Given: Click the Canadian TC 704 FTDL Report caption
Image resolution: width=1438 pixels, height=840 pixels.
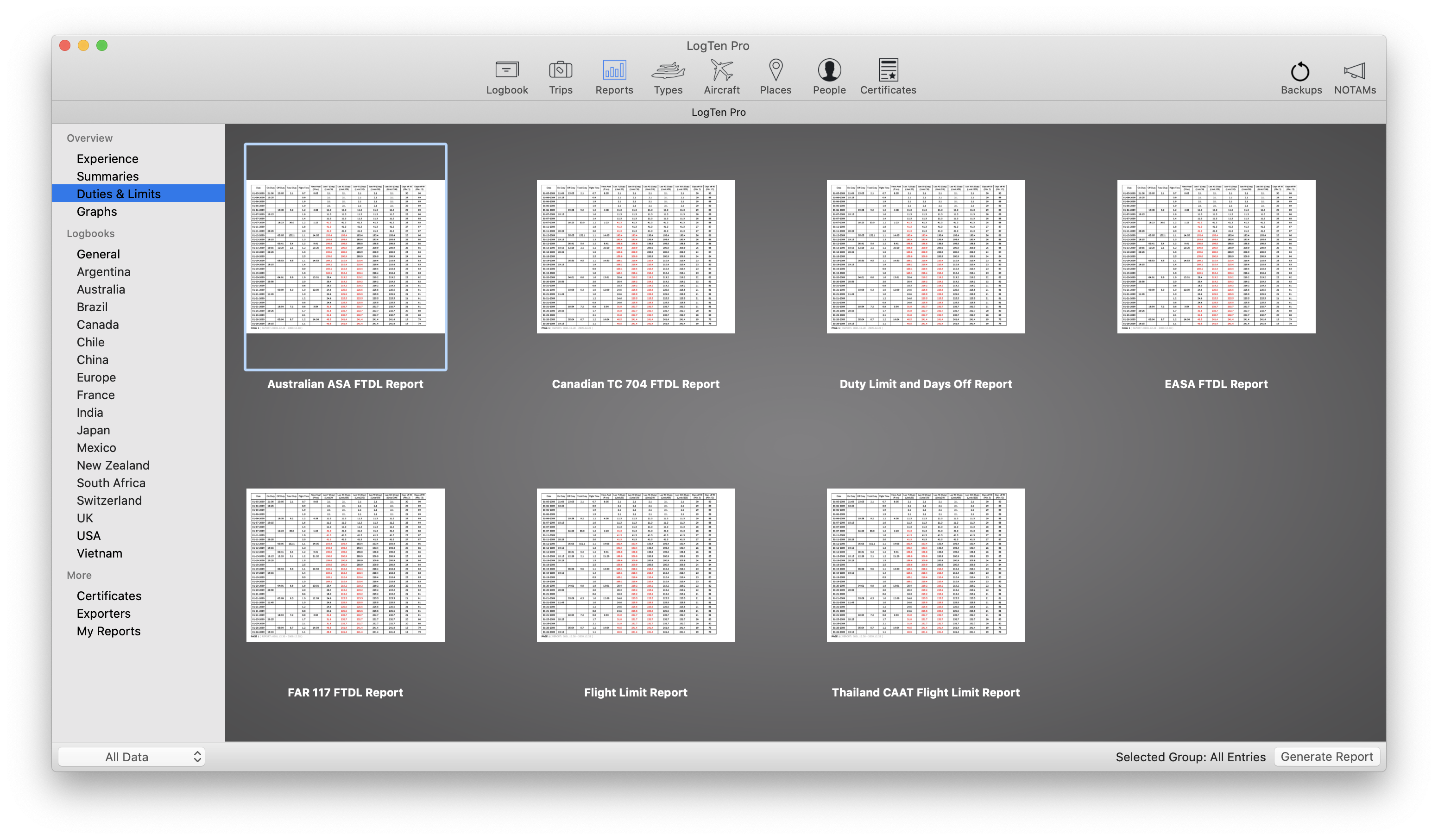Looking at the screenshot, I should point(636,384).
